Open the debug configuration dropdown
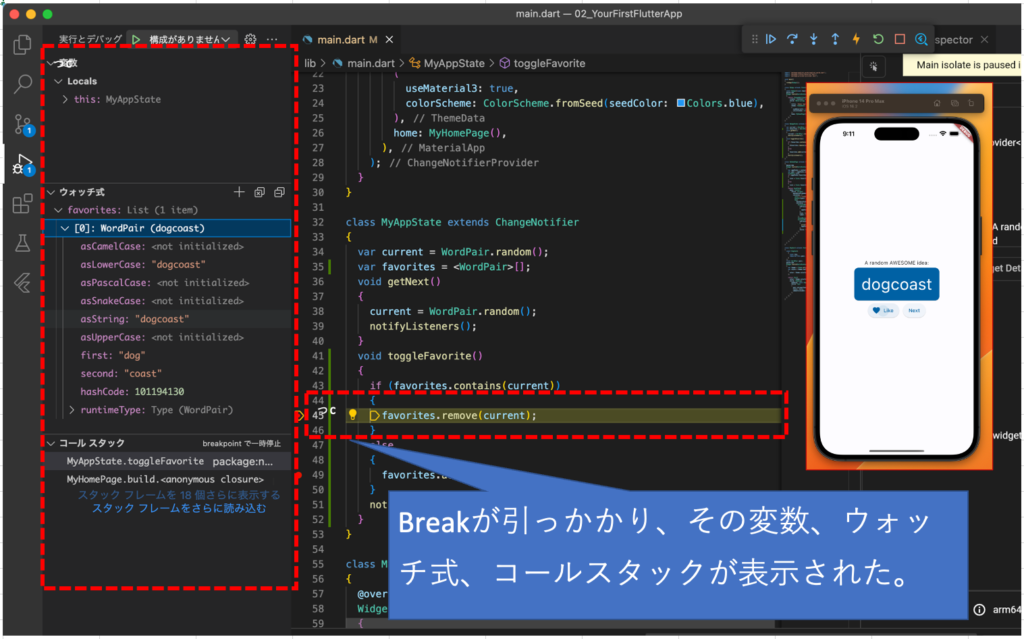 190,39
